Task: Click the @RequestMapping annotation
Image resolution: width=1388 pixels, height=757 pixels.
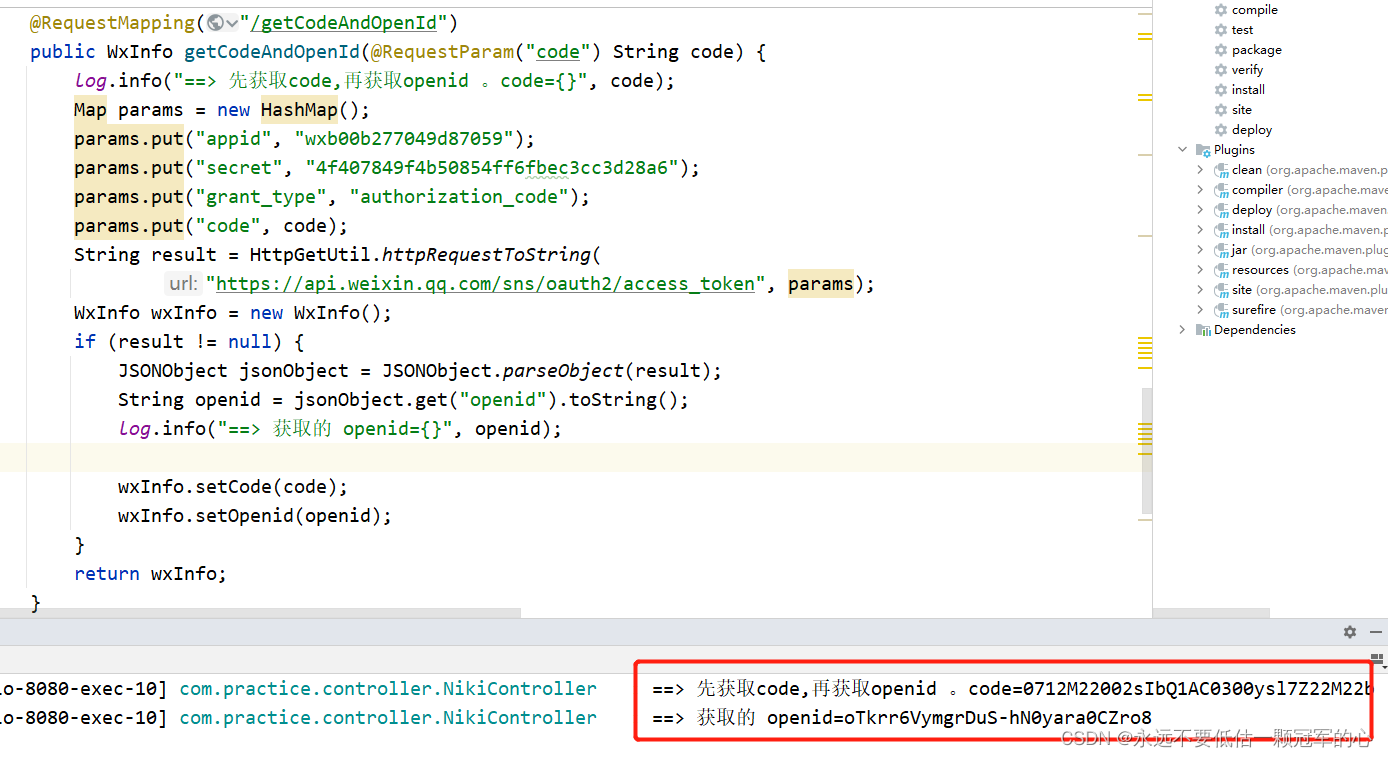Action: coord(112,22)
